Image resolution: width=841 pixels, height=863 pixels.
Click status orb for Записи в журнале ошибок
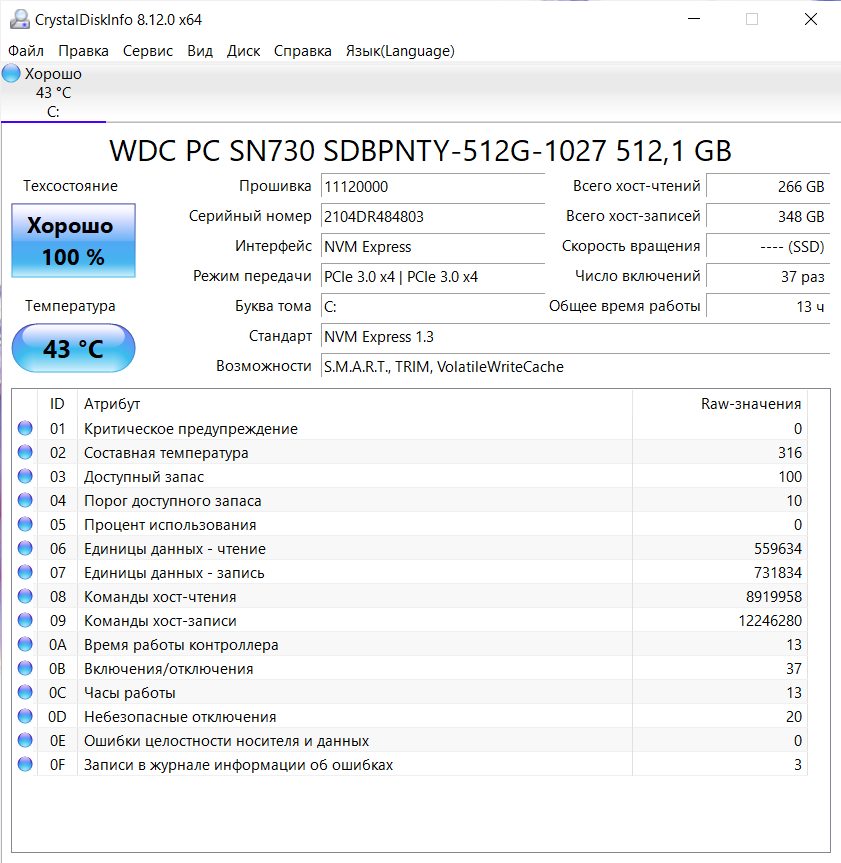tap(25, 764)
